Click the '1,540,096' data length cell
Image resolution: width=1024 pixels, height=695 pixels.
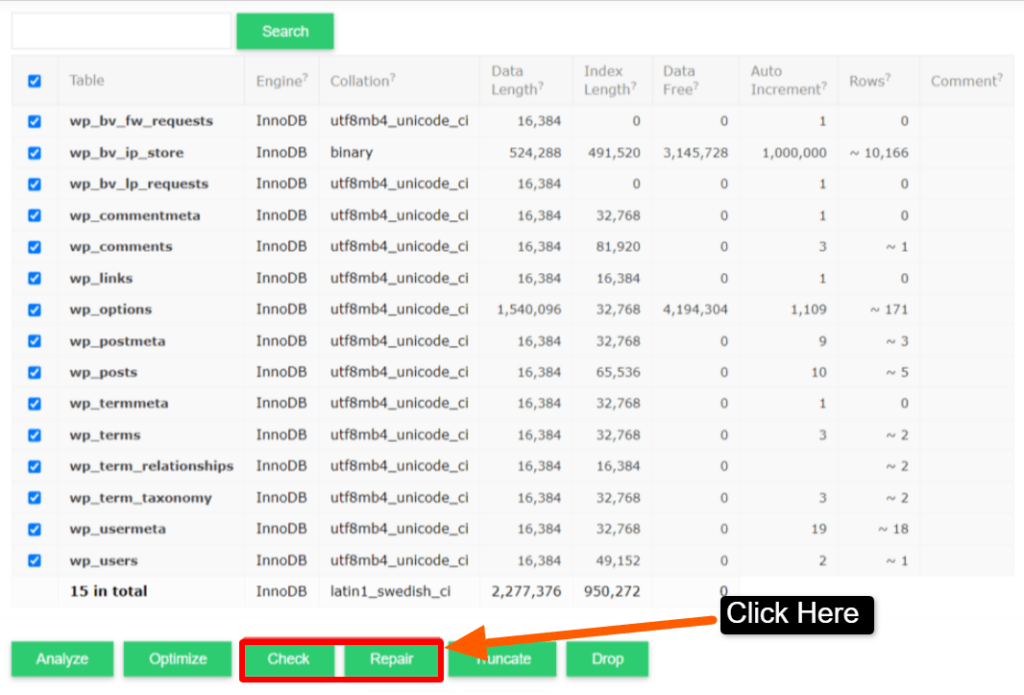click(529, 310)
